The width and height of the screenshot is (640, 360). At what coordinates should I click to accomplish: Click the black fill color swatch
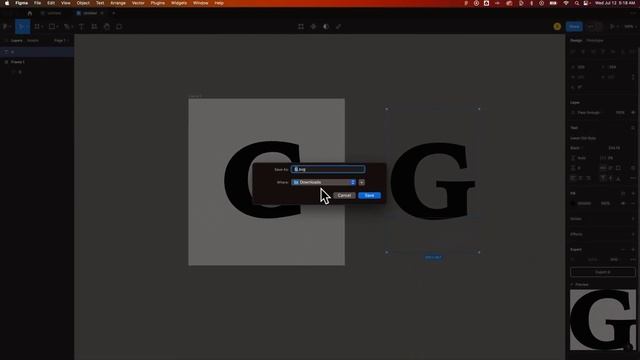pos(573,203)
